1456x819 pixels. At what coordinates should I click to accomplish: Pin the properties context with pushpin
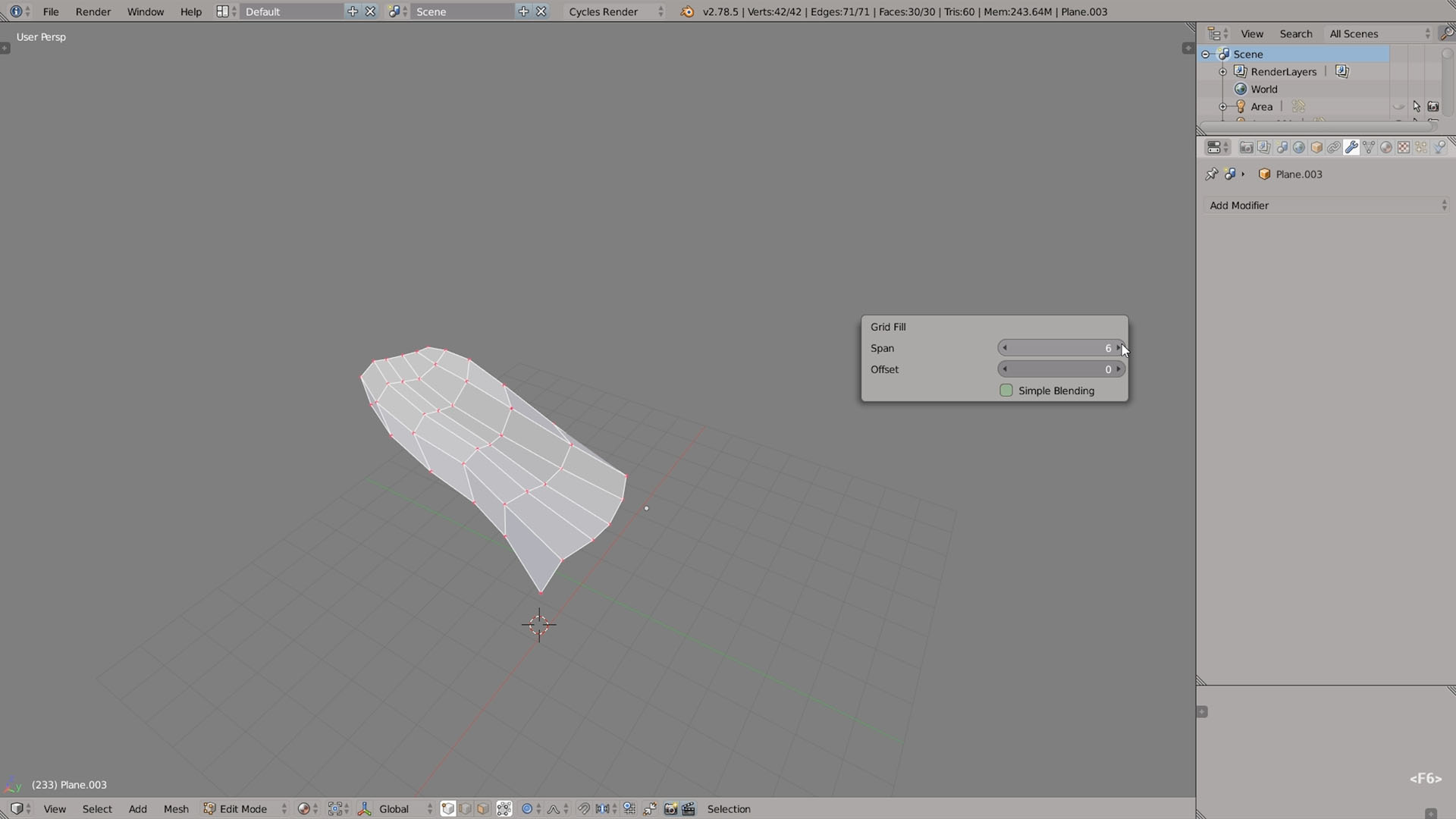(1212, 174)
